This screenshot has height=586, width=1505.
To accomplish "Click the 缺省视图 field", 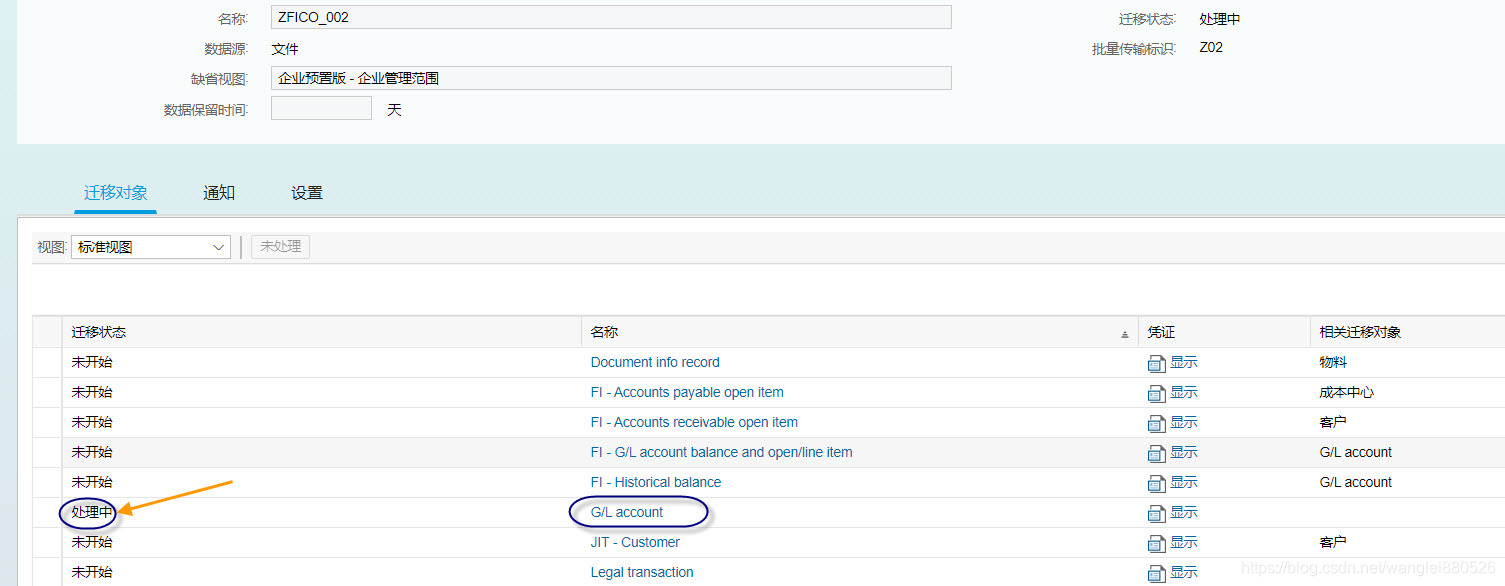I will click(611, 78).
